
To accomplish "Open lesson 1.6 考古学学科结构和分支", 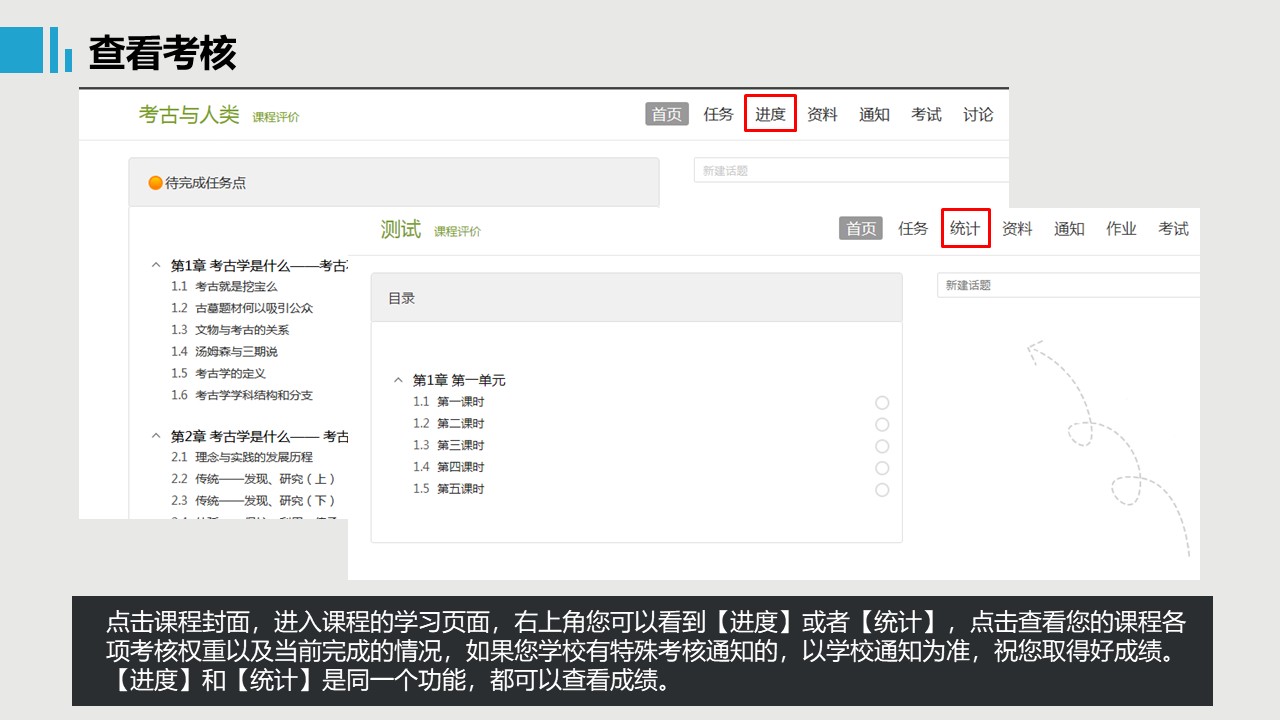I will click(241, 396).
